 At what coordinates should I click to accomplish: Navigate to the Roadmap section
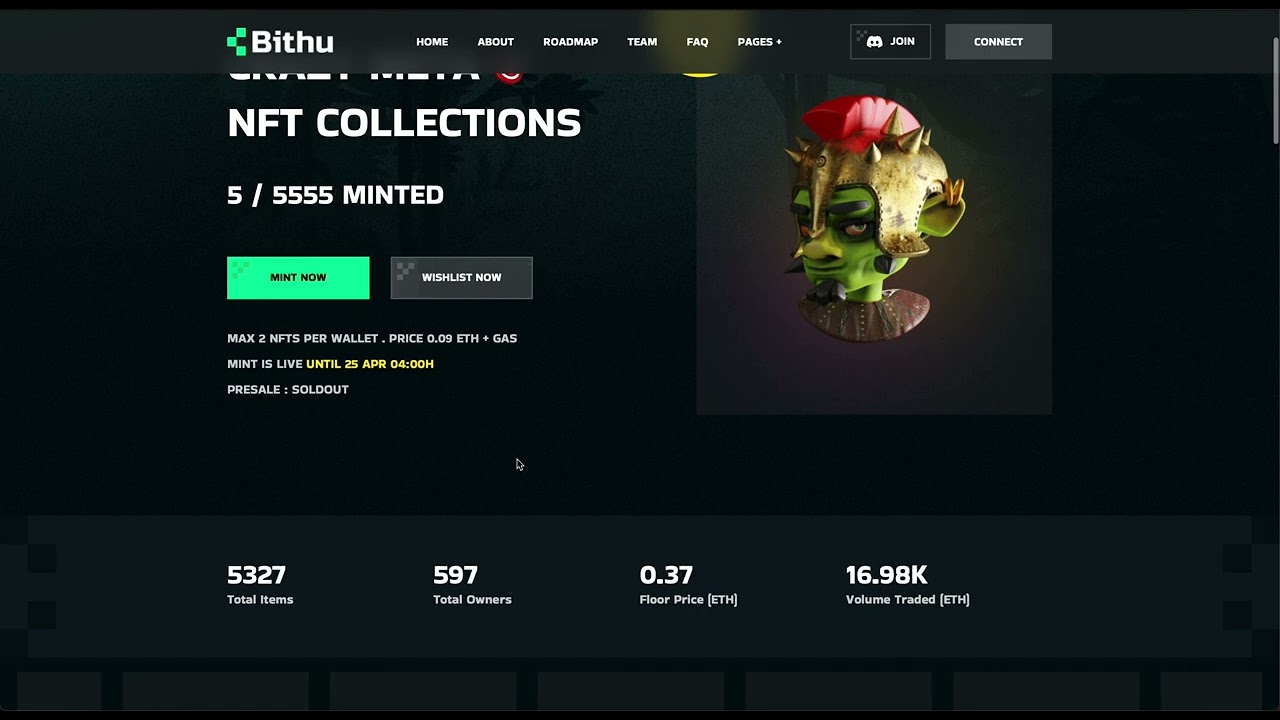(570, 42)
